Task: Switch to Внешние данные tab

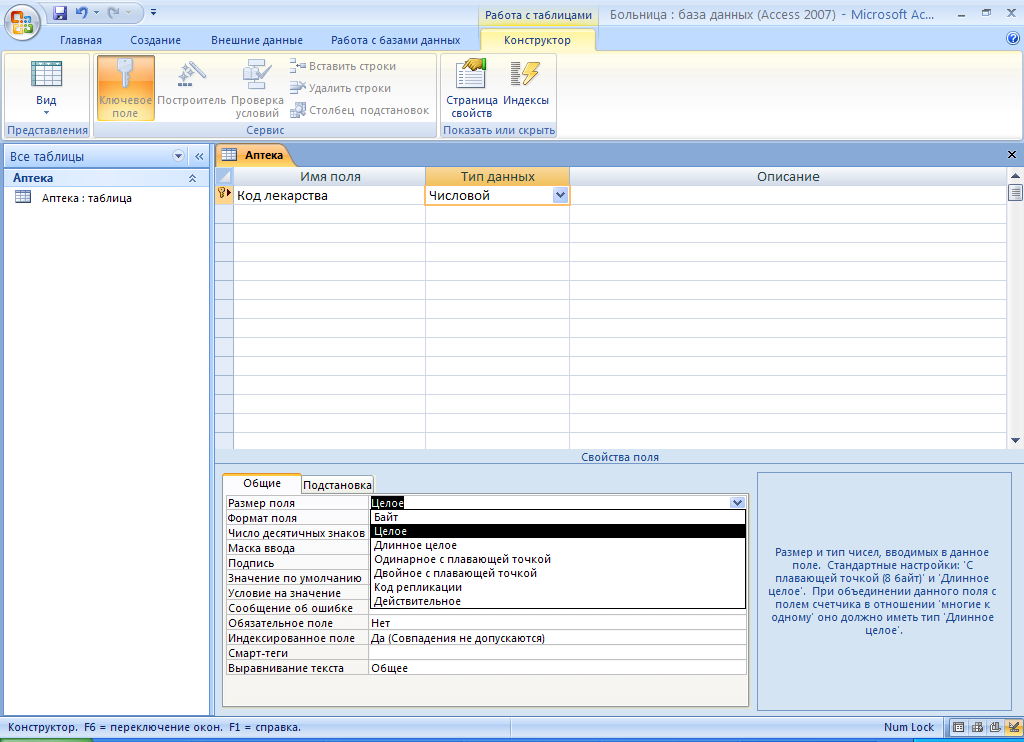Action: click(x=257, y=40)
